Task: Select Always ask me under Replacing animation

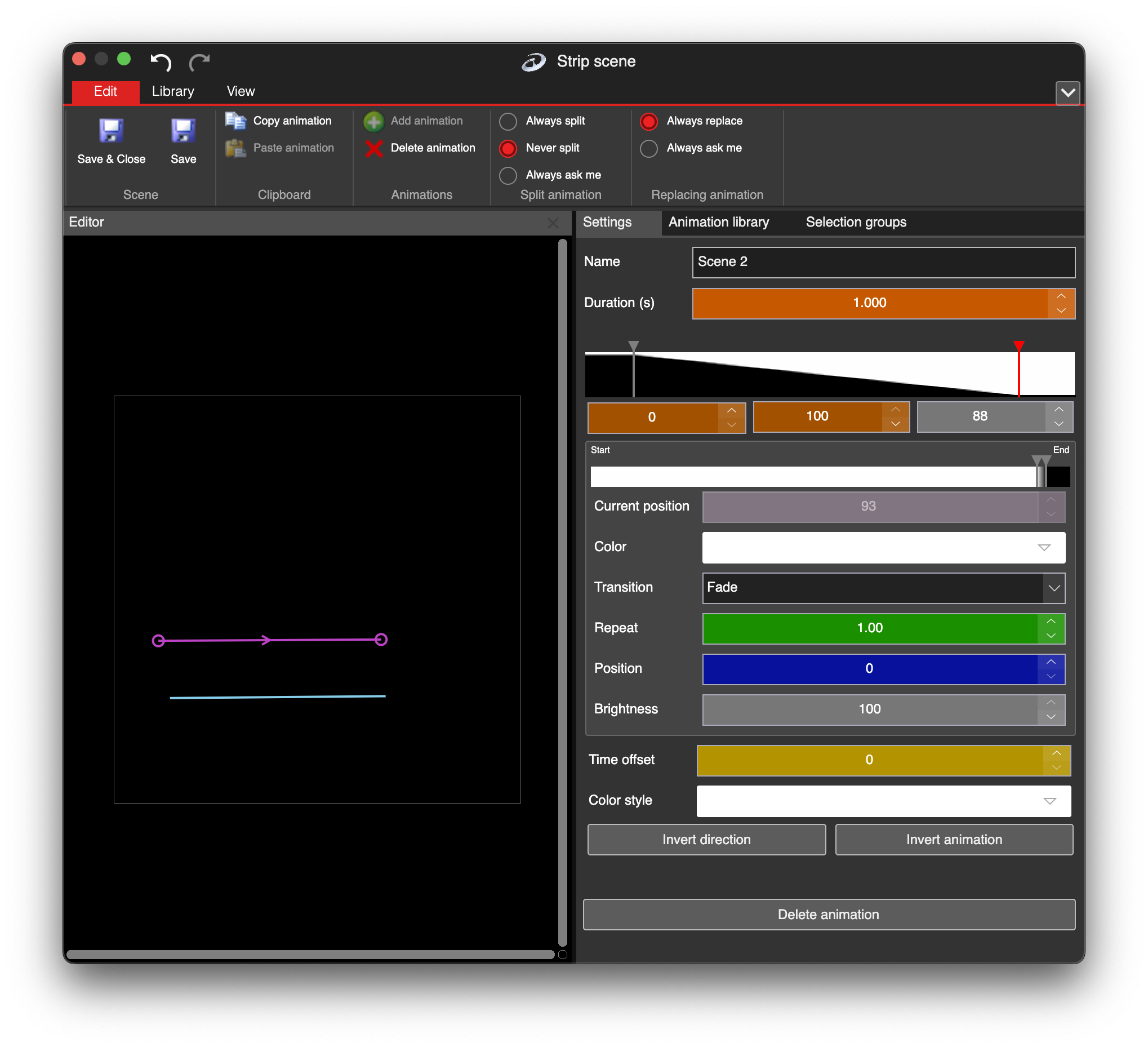Action: click(648, 149)
